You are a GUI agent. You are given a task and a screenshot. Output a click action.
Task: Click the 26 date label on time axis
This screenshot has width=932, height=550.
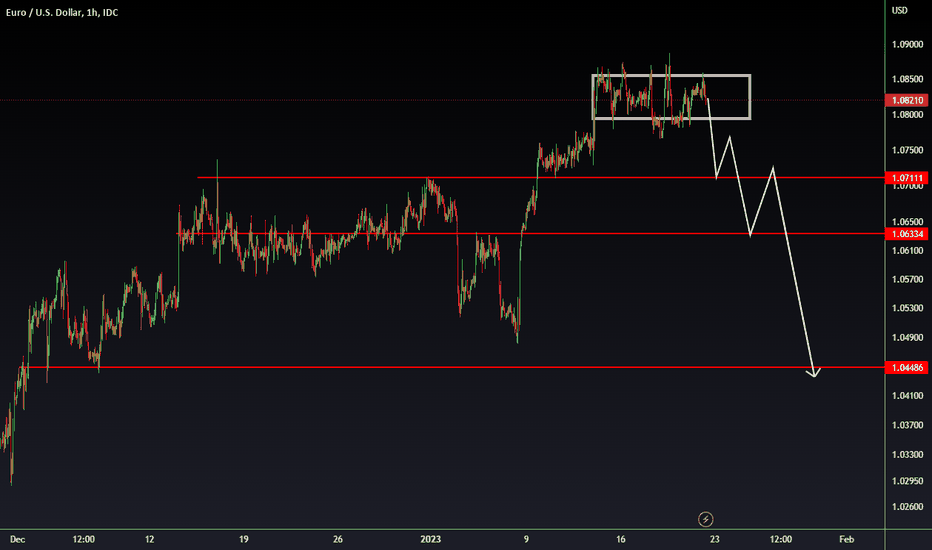[338, 539]
